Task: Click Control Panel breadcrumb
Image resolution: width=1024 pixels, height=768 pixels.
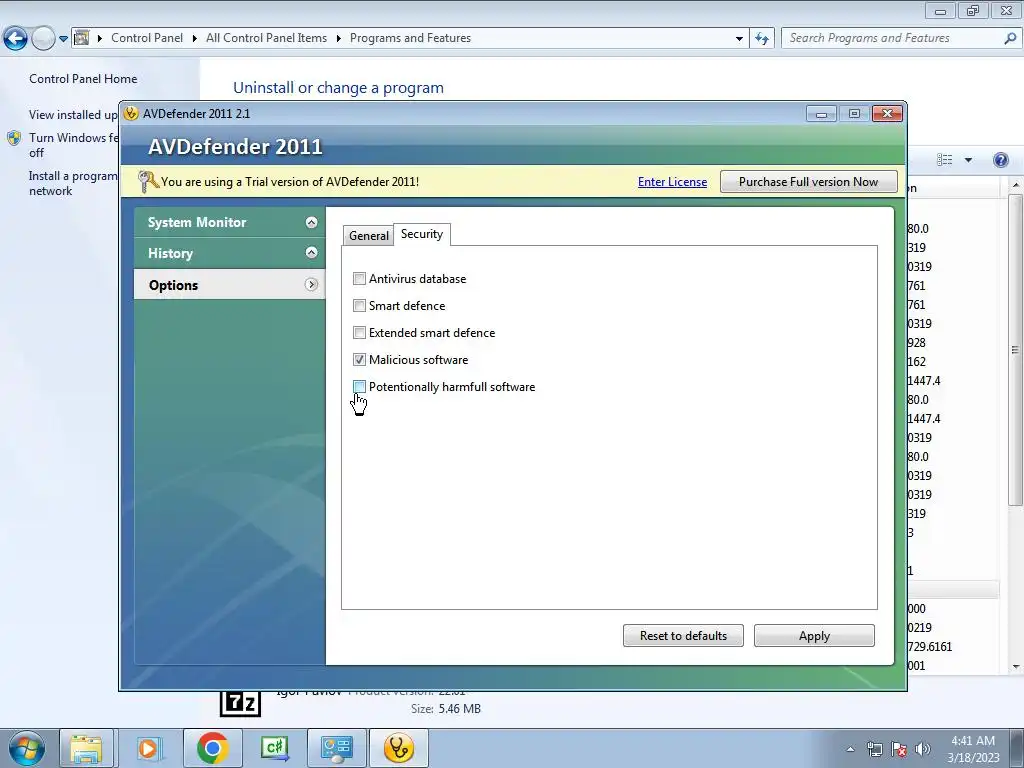Action: point(147,38)
